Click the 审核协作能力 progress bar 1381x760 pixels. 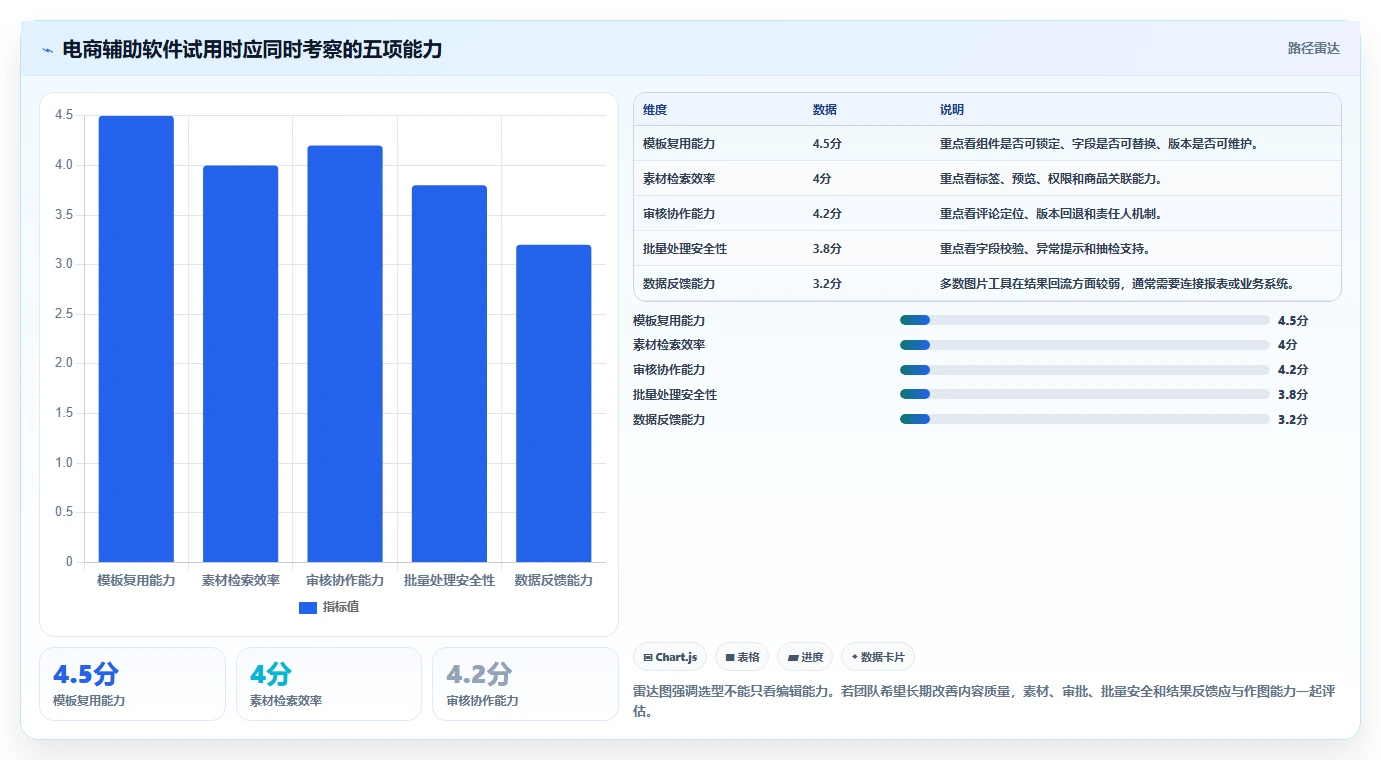[1085, 370]
